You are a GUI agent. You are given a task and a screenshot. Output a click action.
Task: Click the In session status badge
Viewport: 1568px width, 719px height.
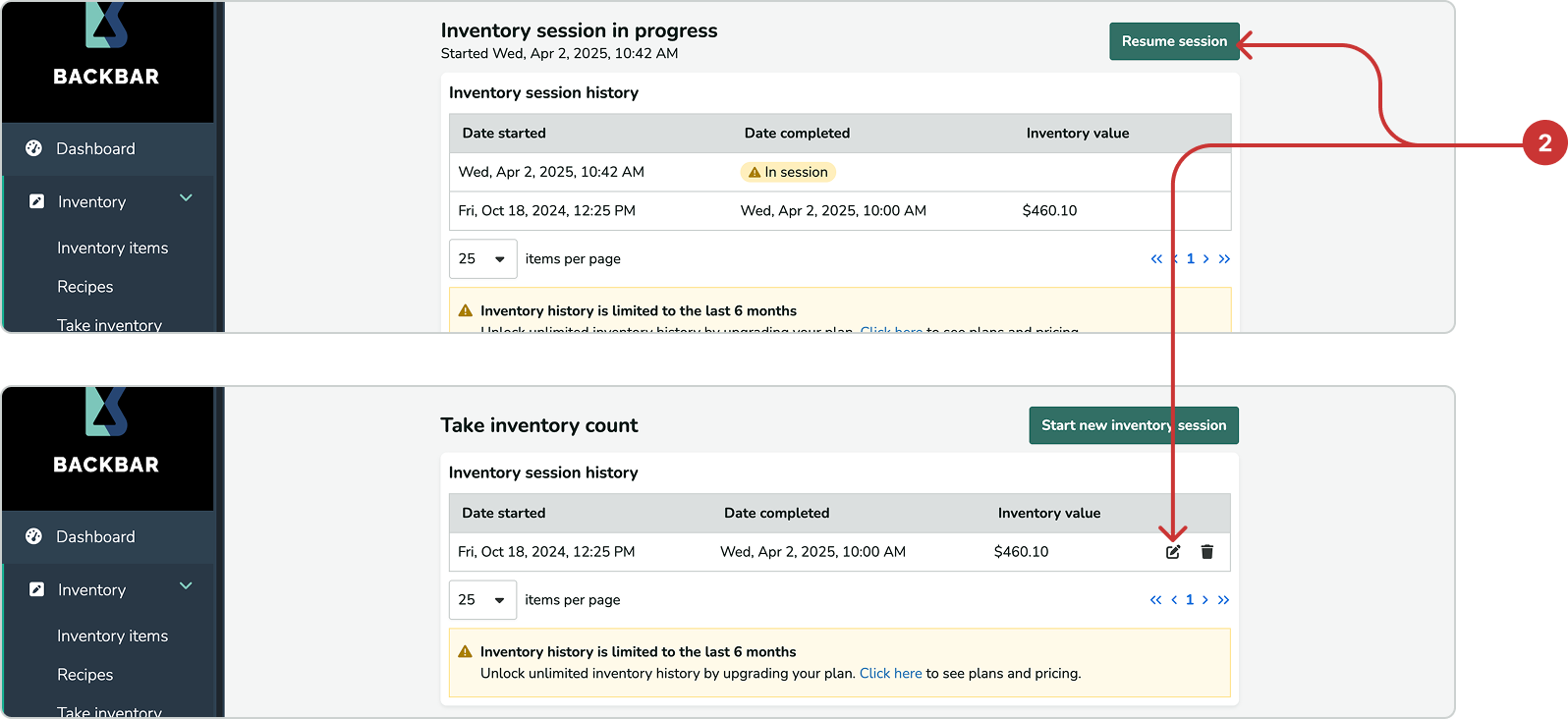[788, 172]
